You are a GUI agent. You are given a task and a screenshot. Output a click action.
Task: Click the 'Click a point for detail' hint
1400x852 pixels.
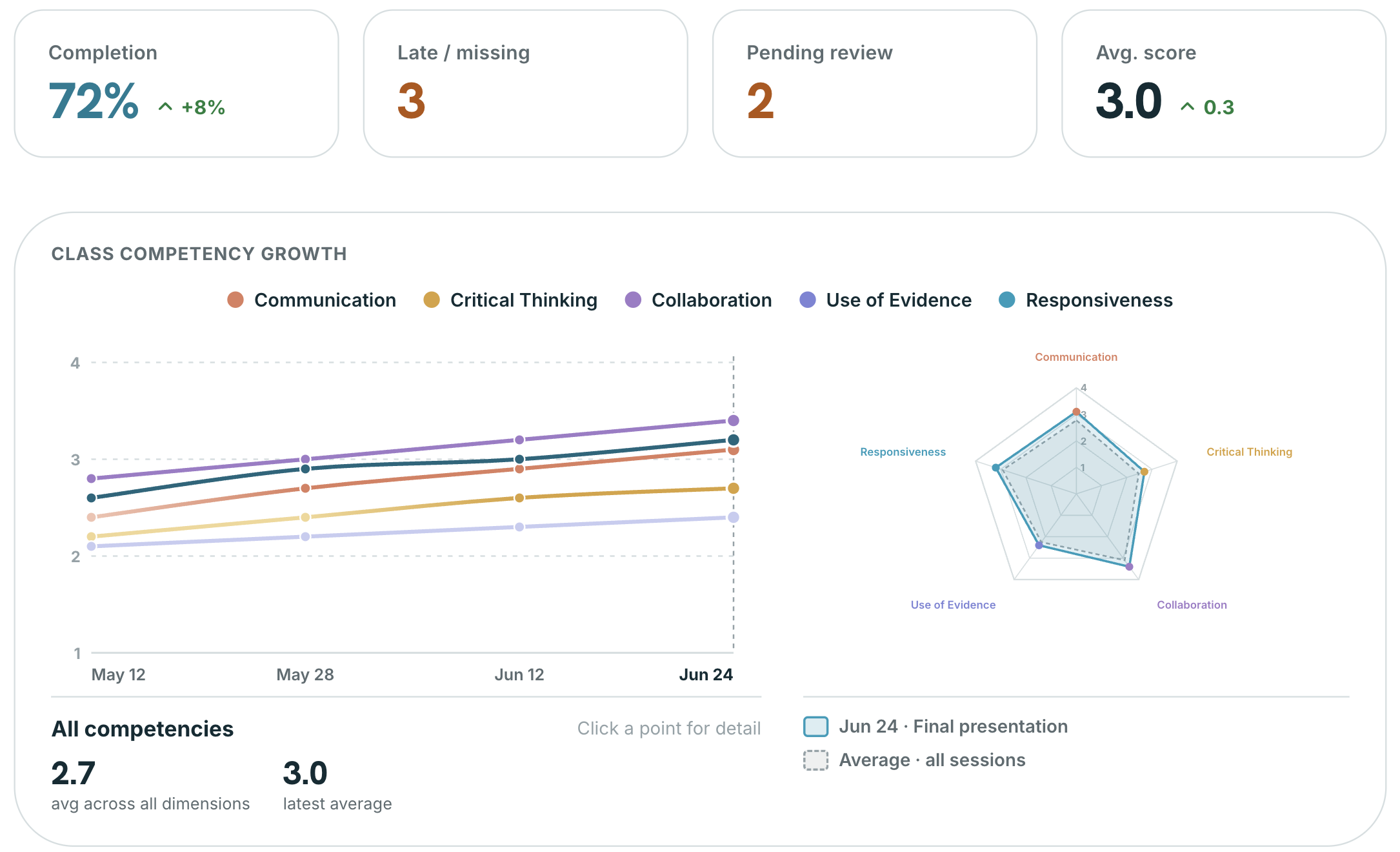669,729
